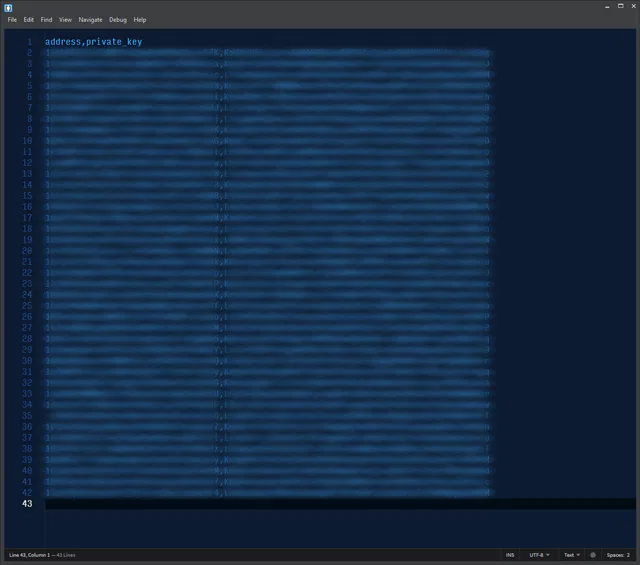Open the File menu
Viewport: 640px width, 565px height.
tap(13, 19)
